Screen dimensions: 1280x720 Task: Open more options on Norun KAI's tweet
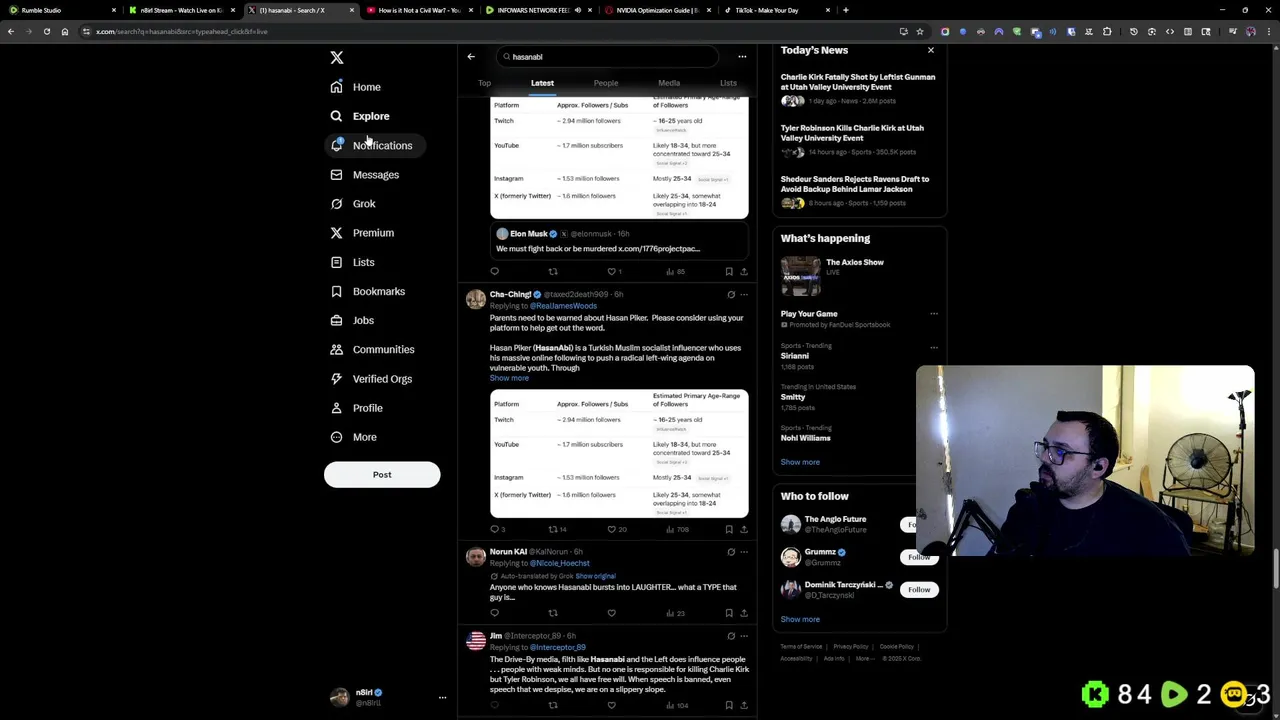744,552
